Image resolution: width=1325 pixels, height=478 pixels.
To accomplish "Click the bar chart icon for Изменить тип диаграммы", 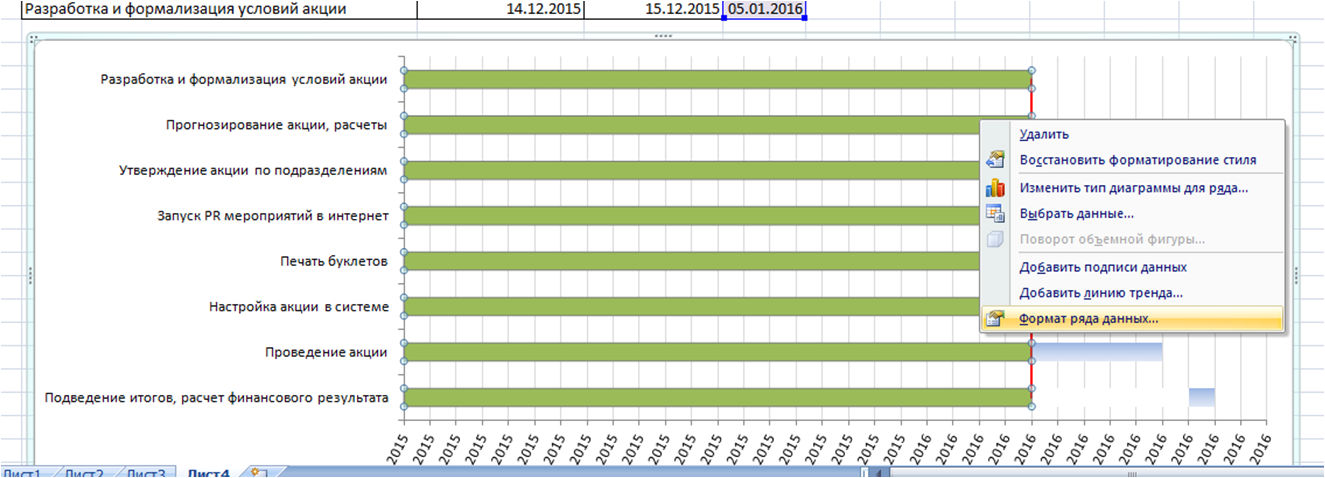I will click(x=995, y=187).
